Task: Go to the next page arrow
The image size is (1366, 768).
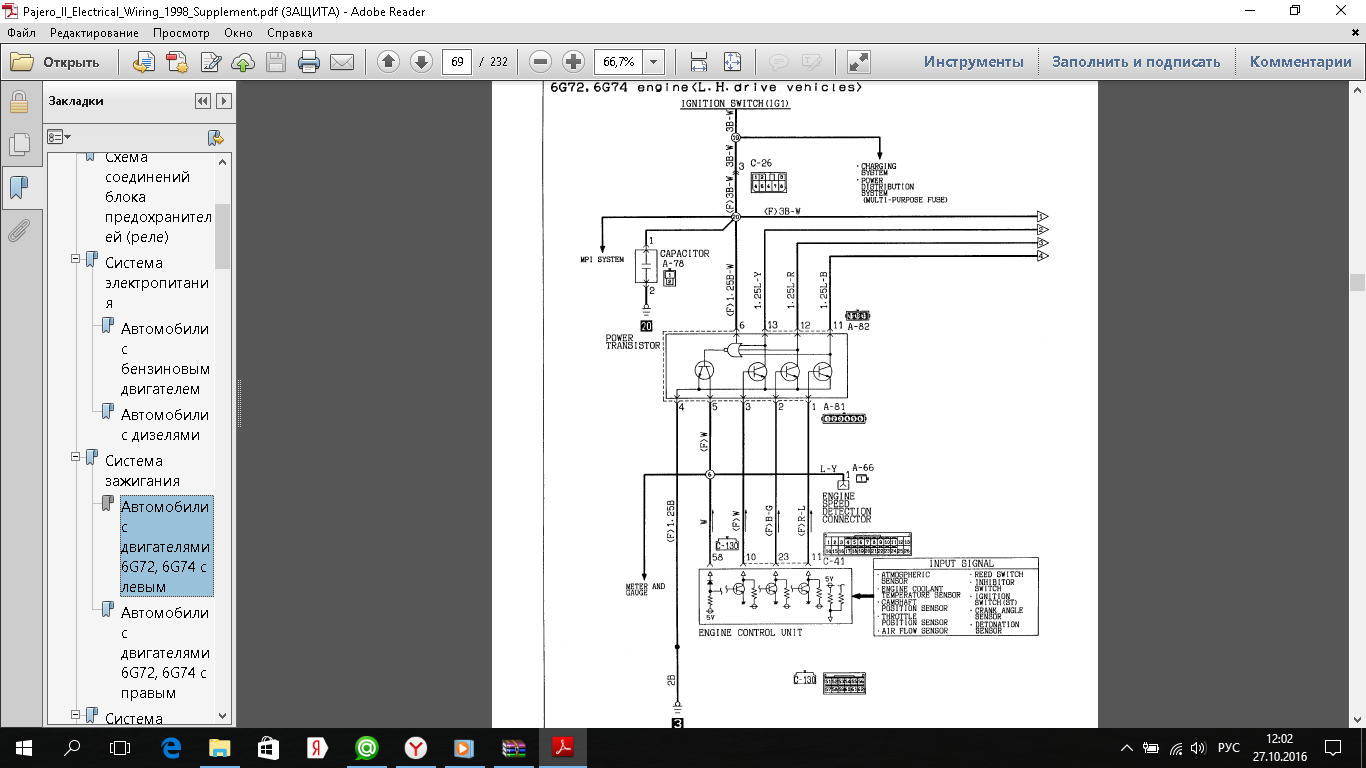Action: click(421, 62)
